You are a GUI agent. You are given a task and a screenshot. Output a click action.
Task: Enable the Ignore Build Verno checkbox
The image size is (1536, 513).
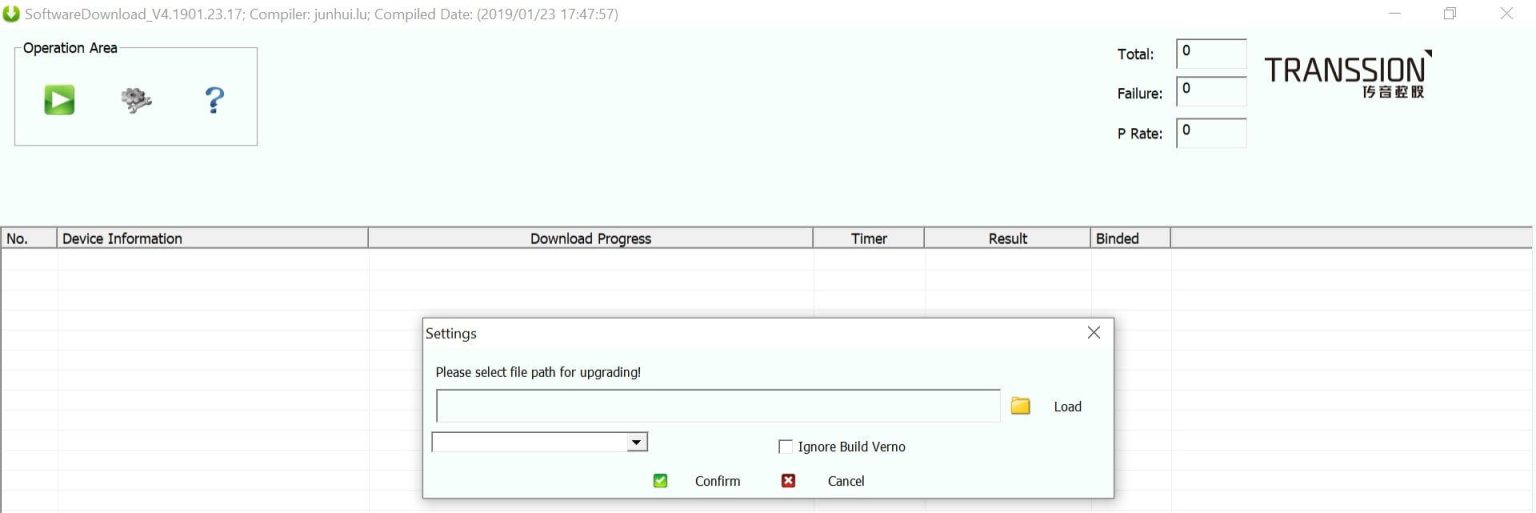[x=786, y=447]
